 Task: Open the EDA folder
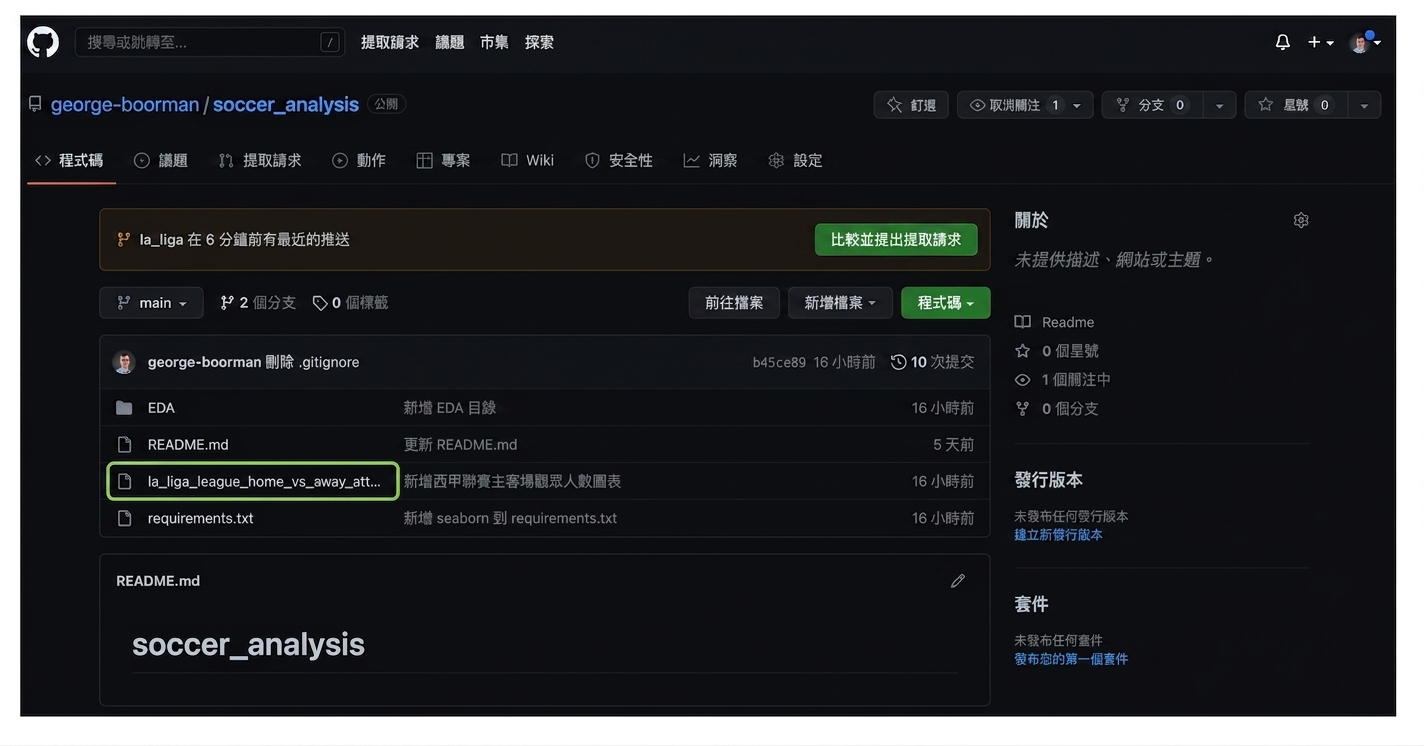161,408
